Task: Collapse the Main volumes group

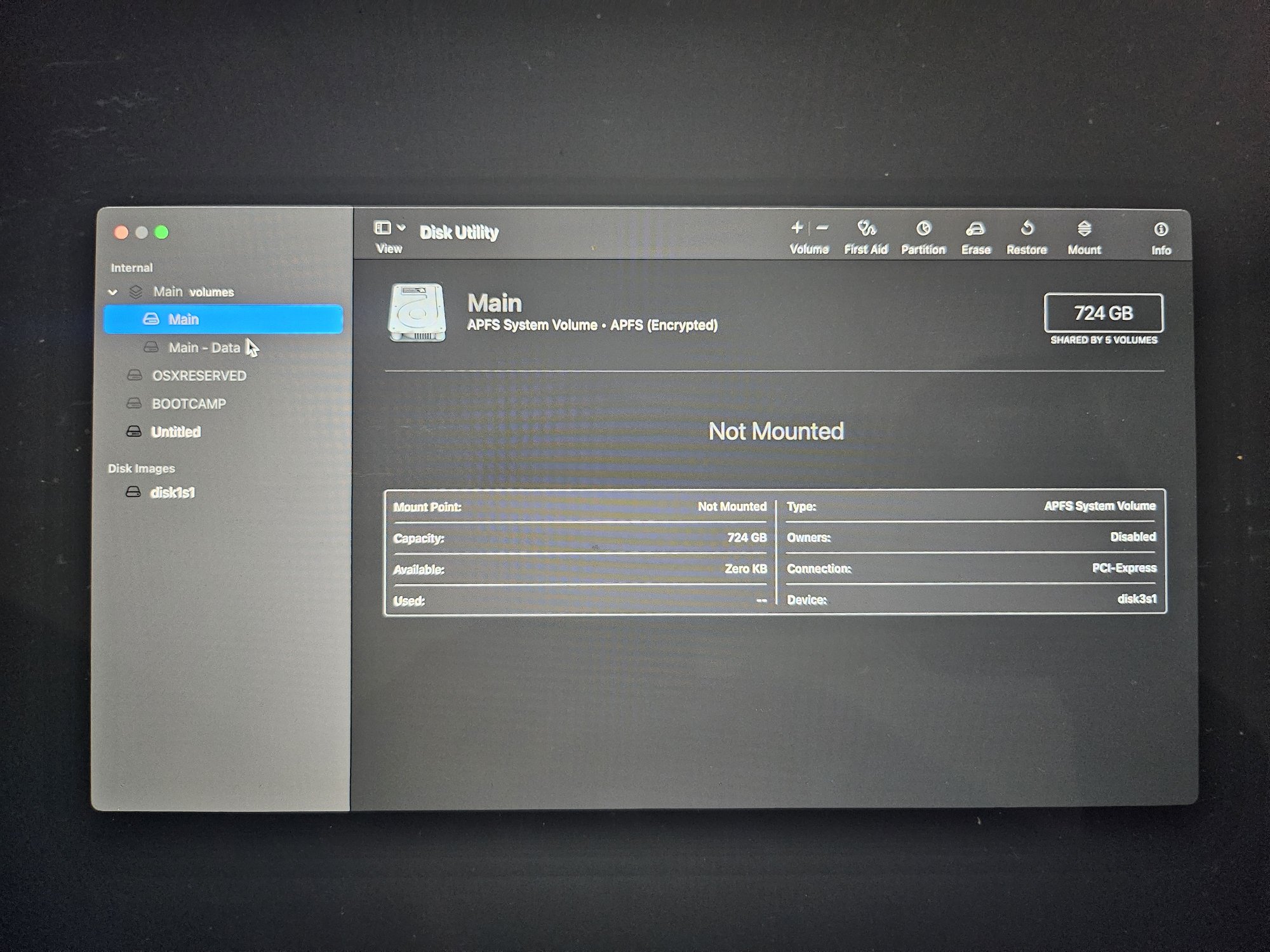Action: [113, 293]
